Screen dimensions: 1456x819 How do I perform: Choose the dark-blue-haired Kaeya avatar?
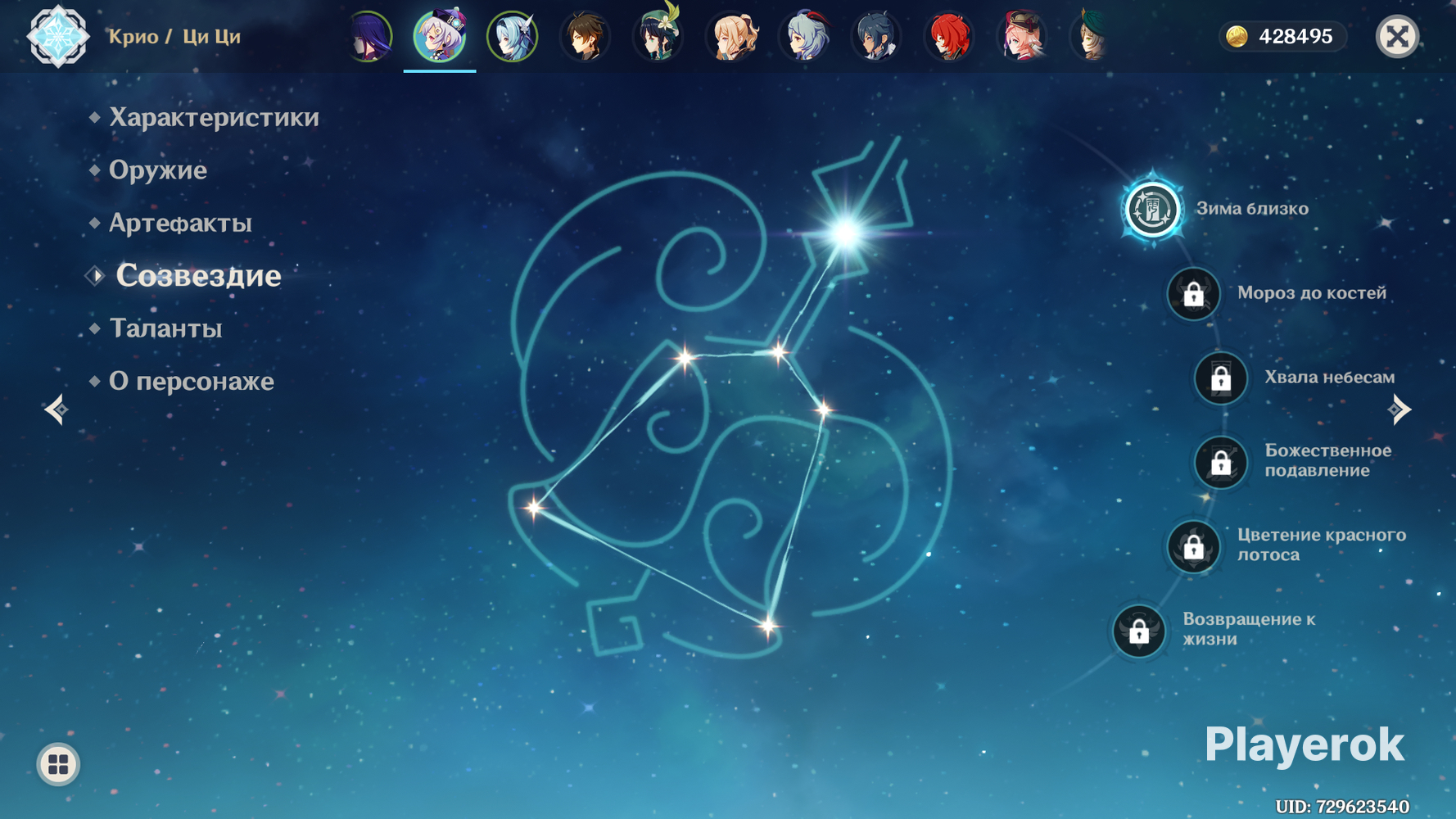(876, 37)
